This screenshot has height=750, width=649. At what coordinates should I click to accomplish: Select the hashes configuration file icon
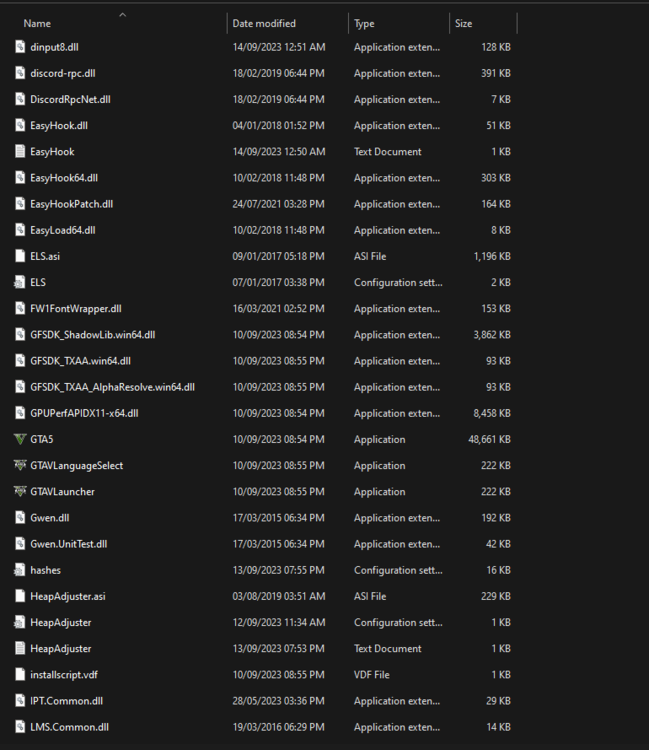coord(20,570)
